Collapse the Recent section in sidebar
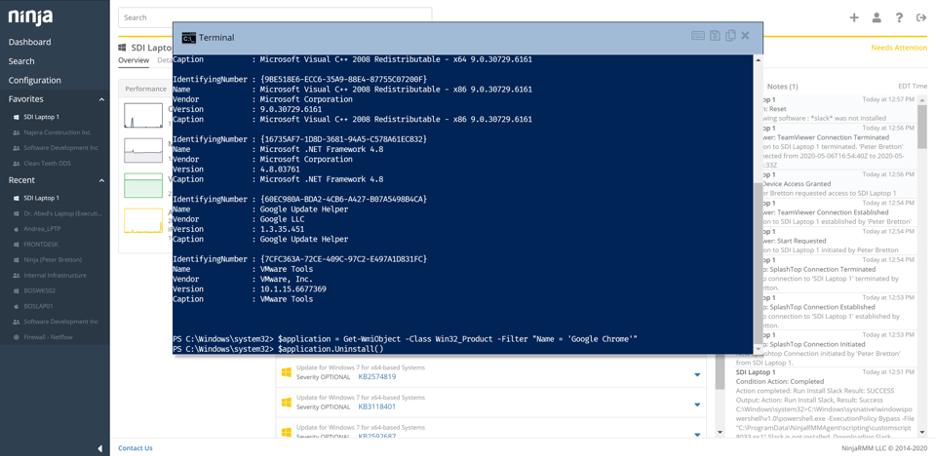The width and height of the screenshot is (936, 456). 101,181
